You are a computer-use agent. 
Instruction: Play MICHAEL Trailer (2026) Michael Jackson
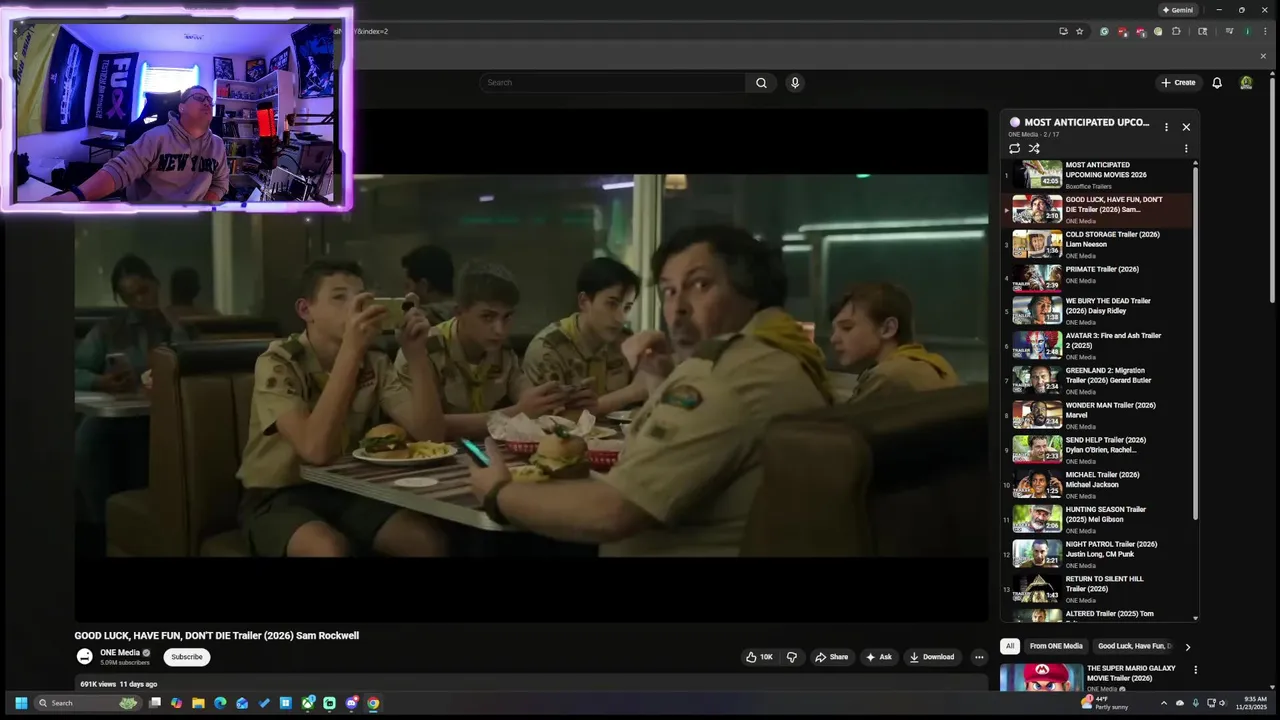[1096, 484]
